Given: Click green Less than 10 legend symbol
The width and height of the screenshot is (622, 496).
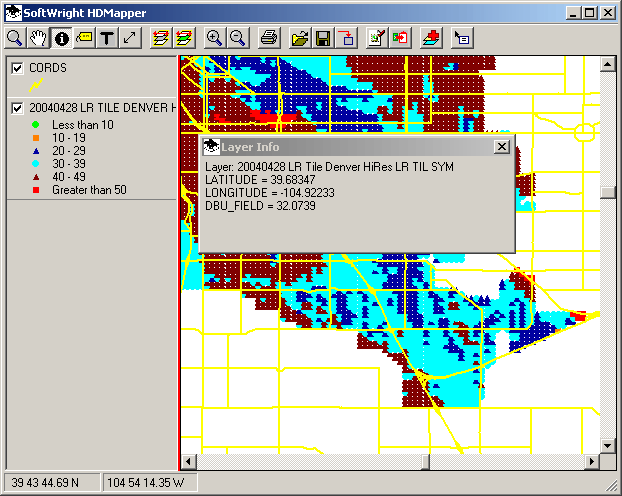Looking at the screenshot, I should pos(36,125).
